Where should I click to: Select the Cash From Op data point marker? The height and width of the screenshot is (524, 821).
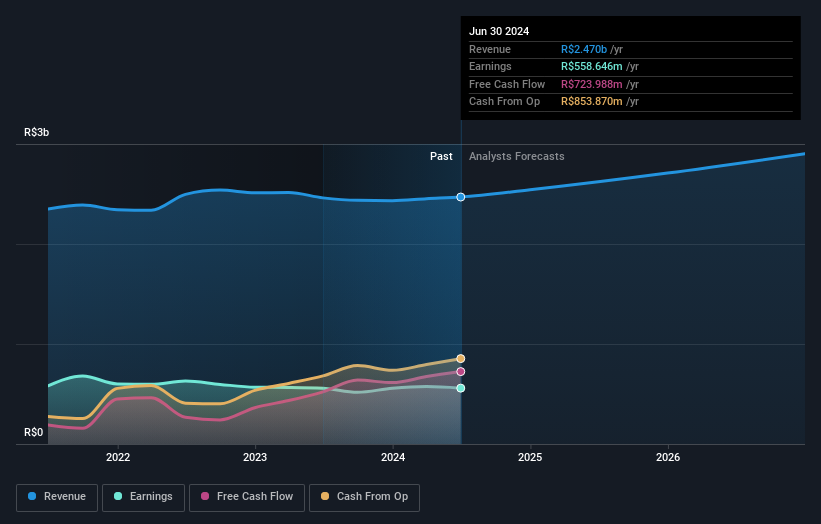[x=461, y=359]
